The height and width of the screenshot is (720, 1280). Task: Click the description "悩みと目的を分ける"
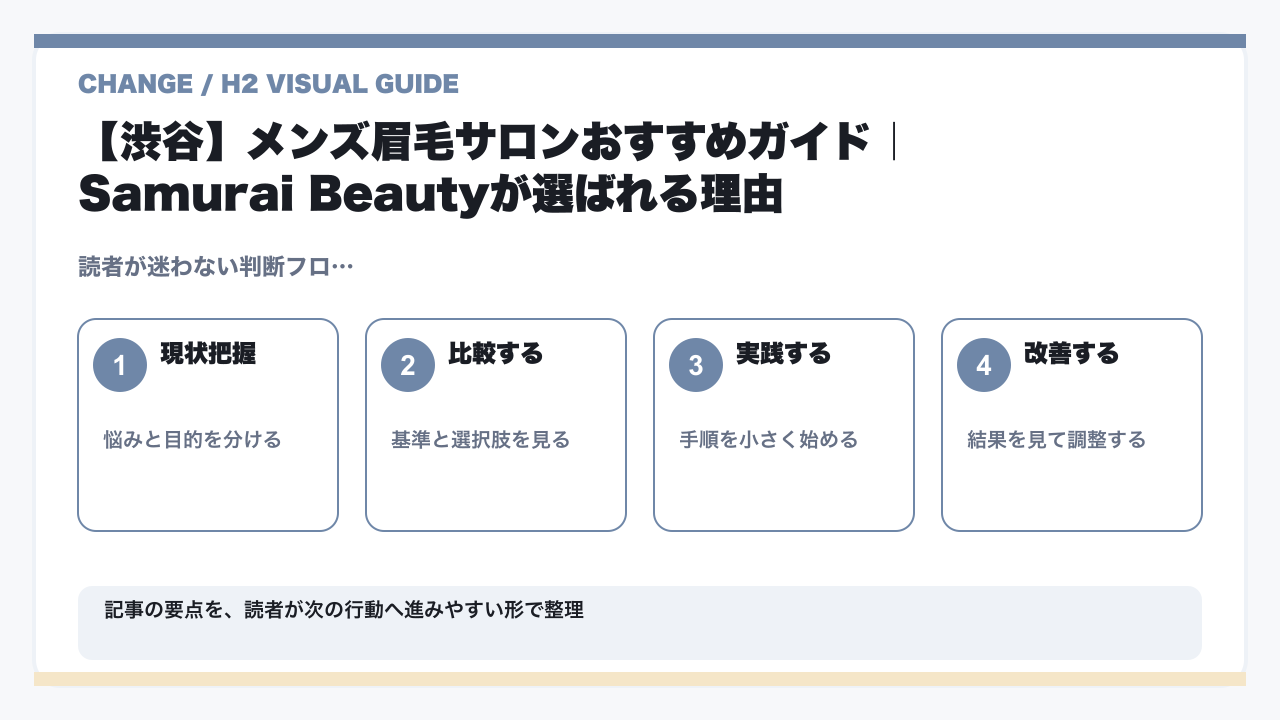(x=193, y=440)
